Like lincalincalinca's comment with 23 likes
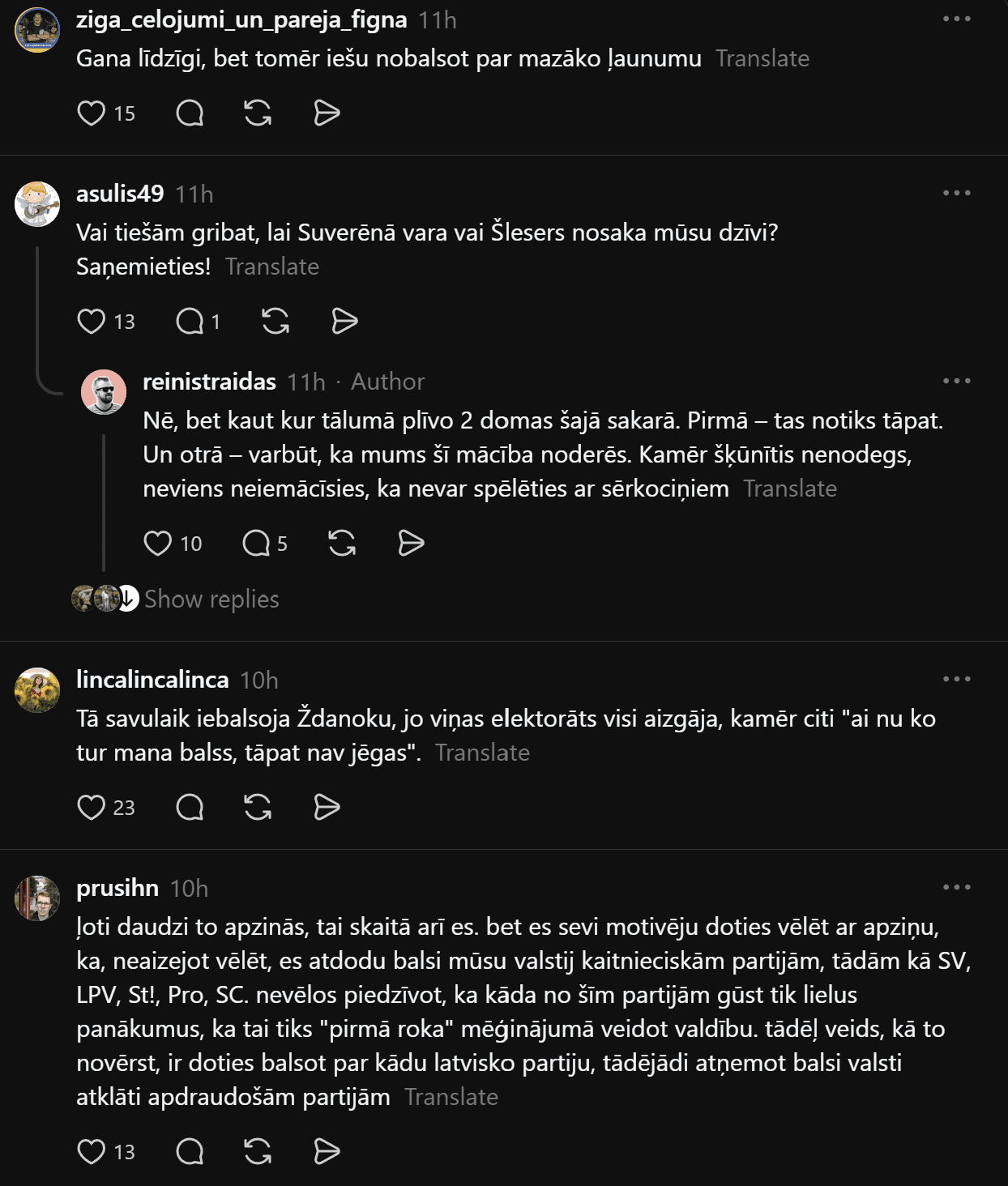 pos(91,807)
